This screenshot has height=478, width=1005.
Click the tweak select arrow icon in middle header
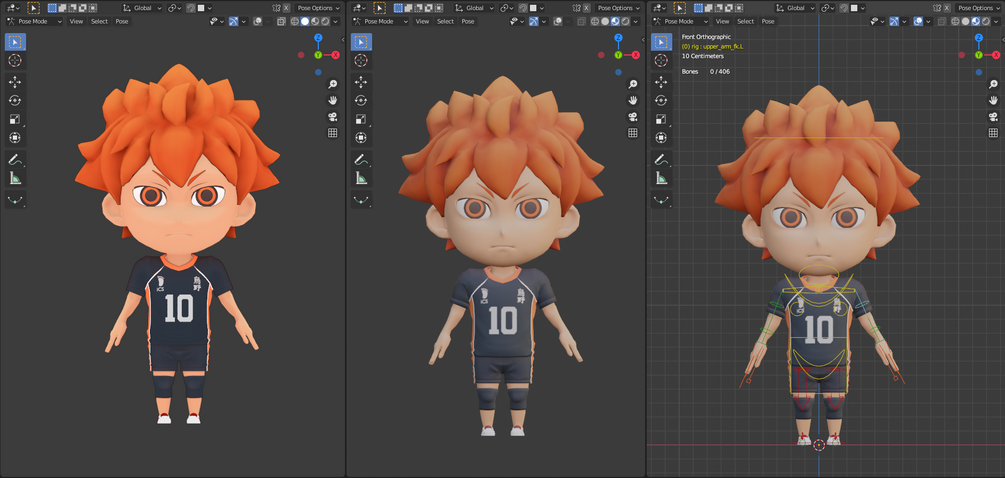[379, 8]
